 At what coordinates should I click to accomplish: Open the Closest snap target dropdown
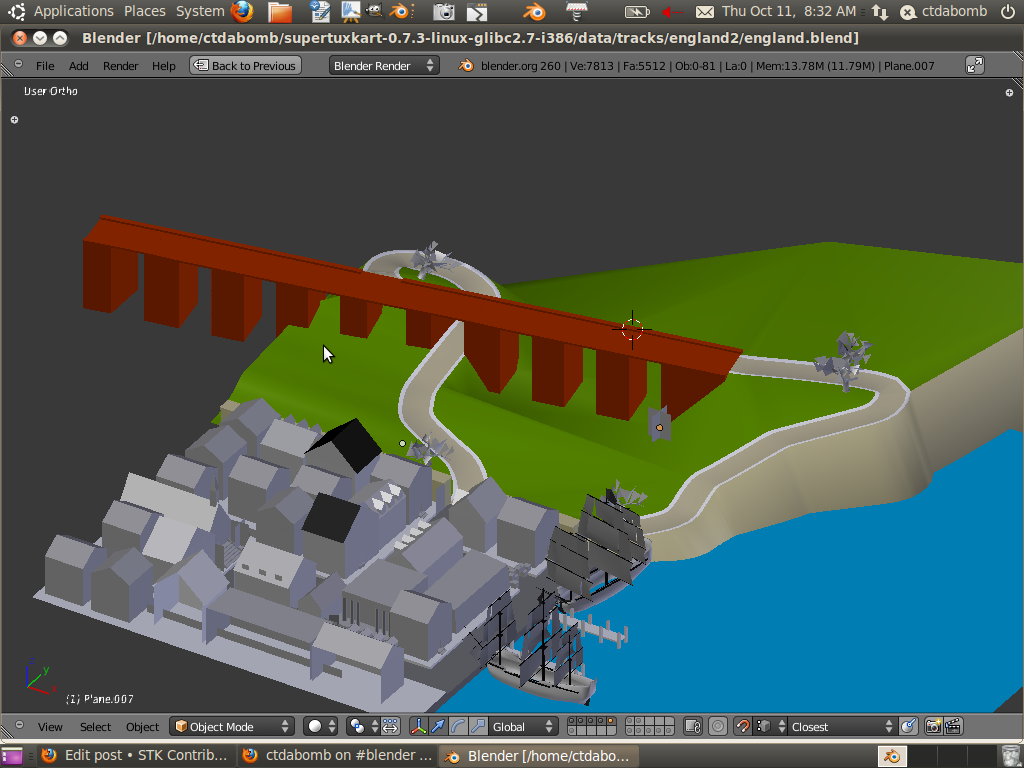[842, 727]
